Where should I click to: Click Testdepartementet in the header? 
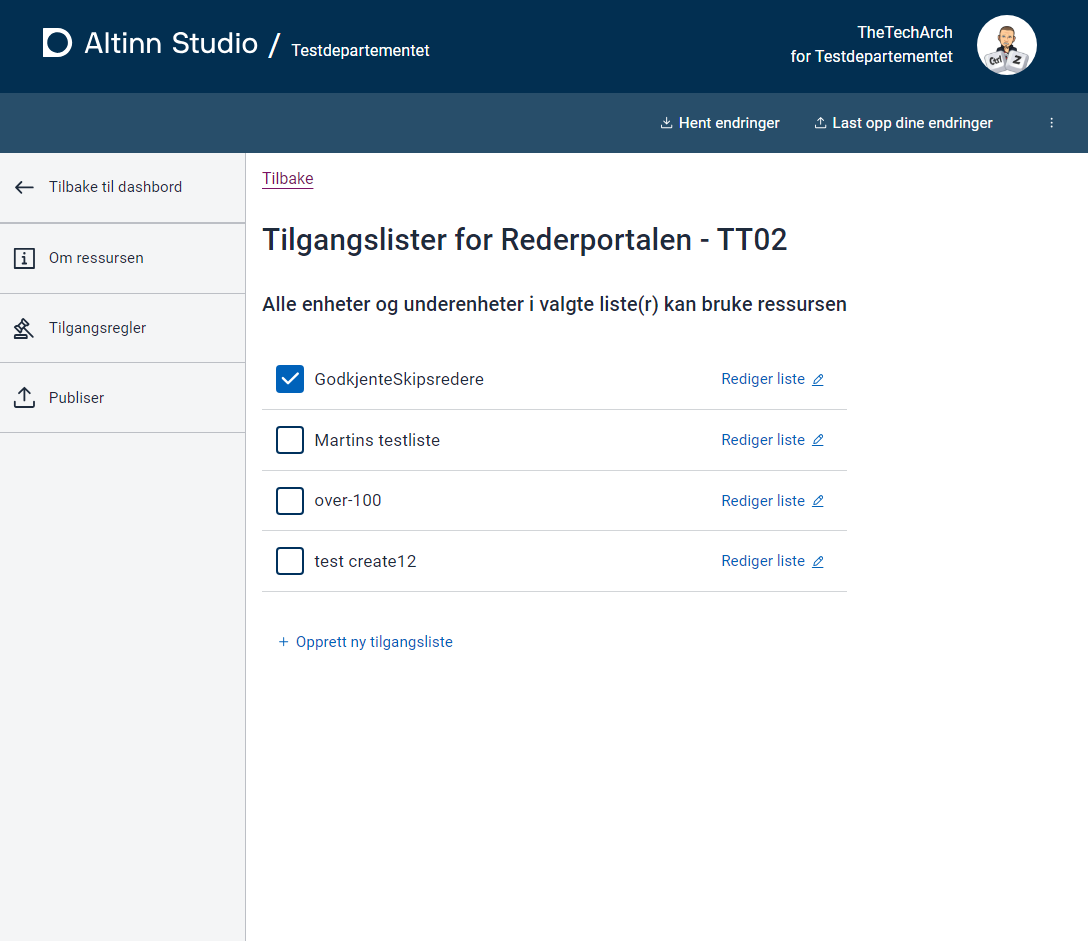click(x=360, y=50)
